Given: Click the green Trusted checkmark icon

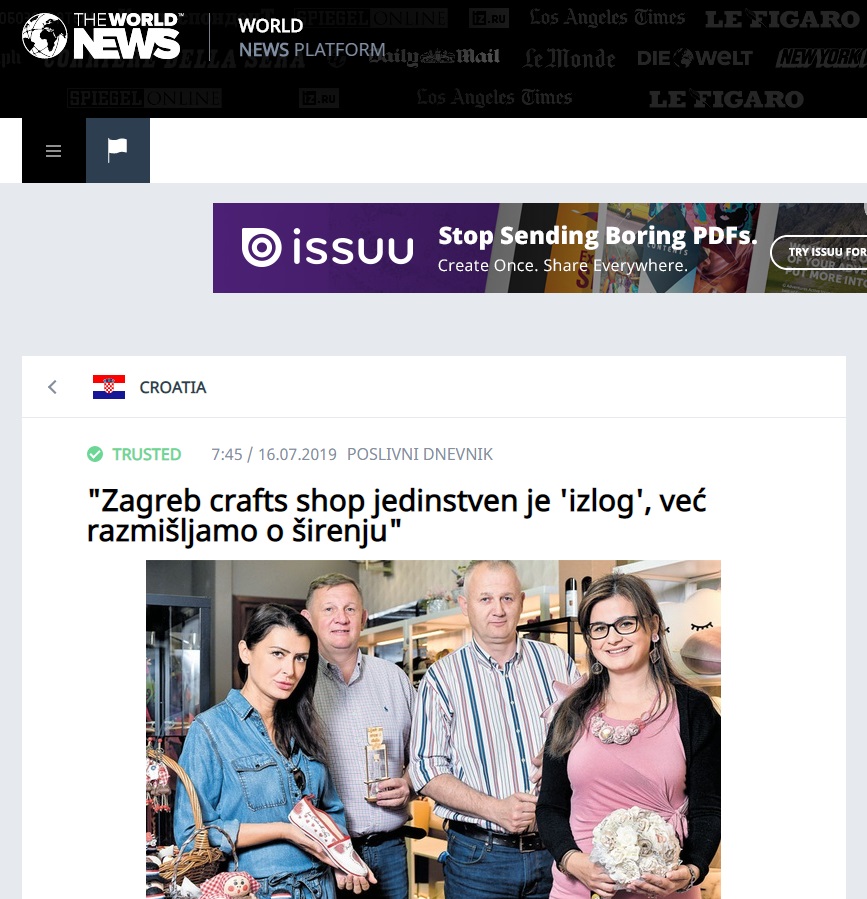Looking at the screenshot, I should click(95, 454).
